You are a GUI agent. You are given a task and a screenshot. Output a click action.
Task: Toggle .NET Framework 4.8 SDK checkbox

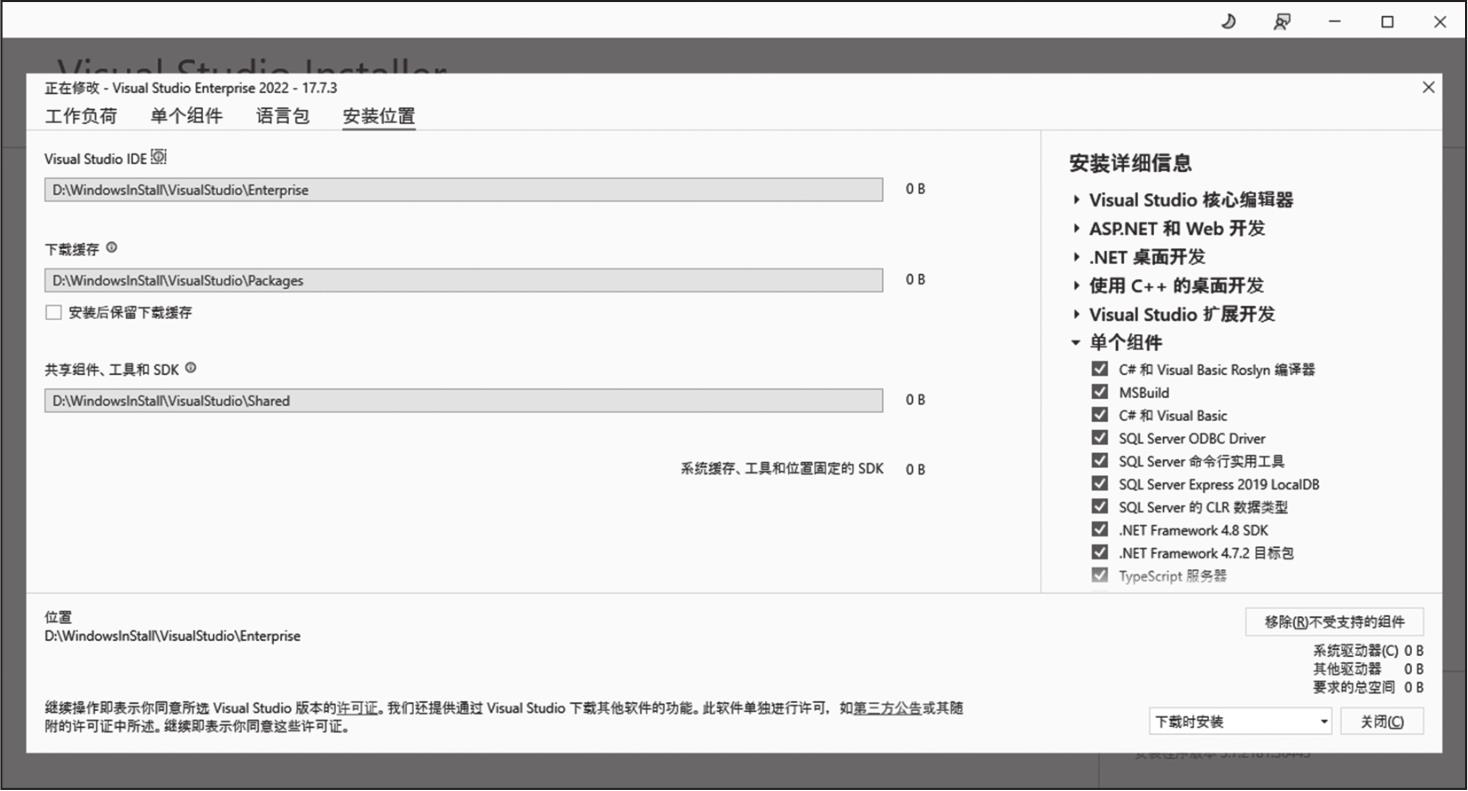pyautogui.click(x=1100, y=530)
